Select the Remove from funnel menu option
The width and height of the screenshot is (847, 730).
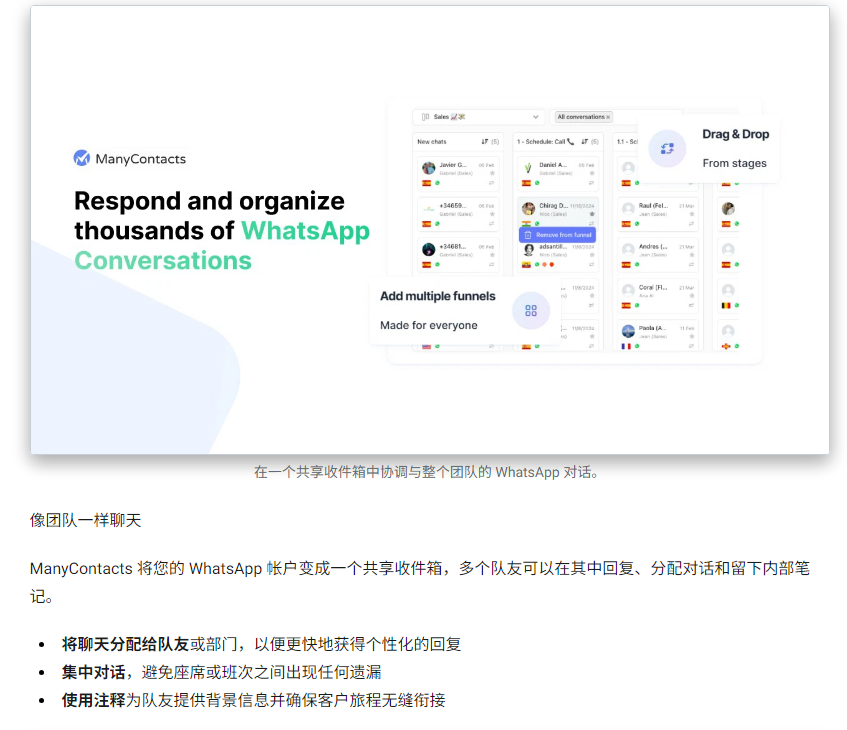563,235
